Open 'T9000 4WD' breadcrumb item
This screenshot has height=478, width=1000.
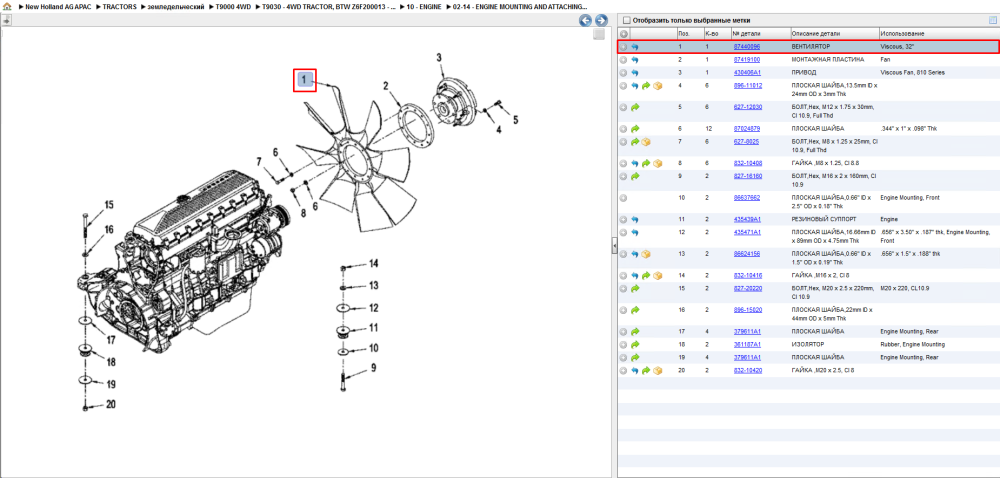point(232,6)
